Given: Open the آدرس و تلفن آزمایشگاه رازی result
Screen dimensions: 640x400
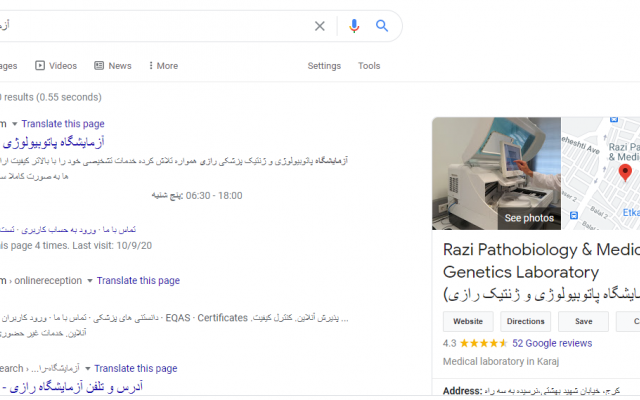Looking at the screenshot, I should click(x=72, y=387).
